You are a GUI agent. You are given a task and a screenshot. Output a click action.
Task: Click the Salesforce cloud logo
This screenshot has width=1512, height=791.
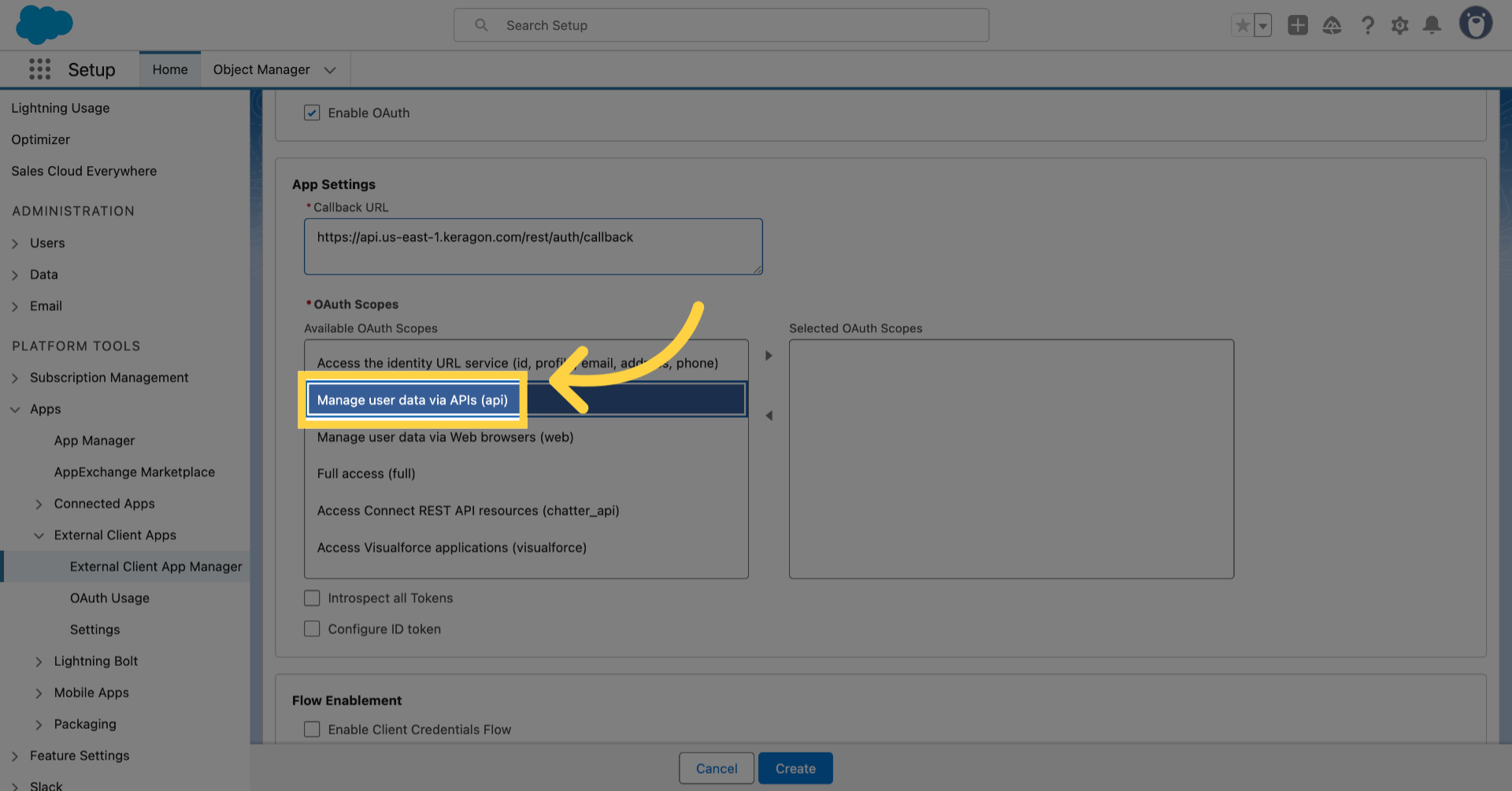[44, 24]
